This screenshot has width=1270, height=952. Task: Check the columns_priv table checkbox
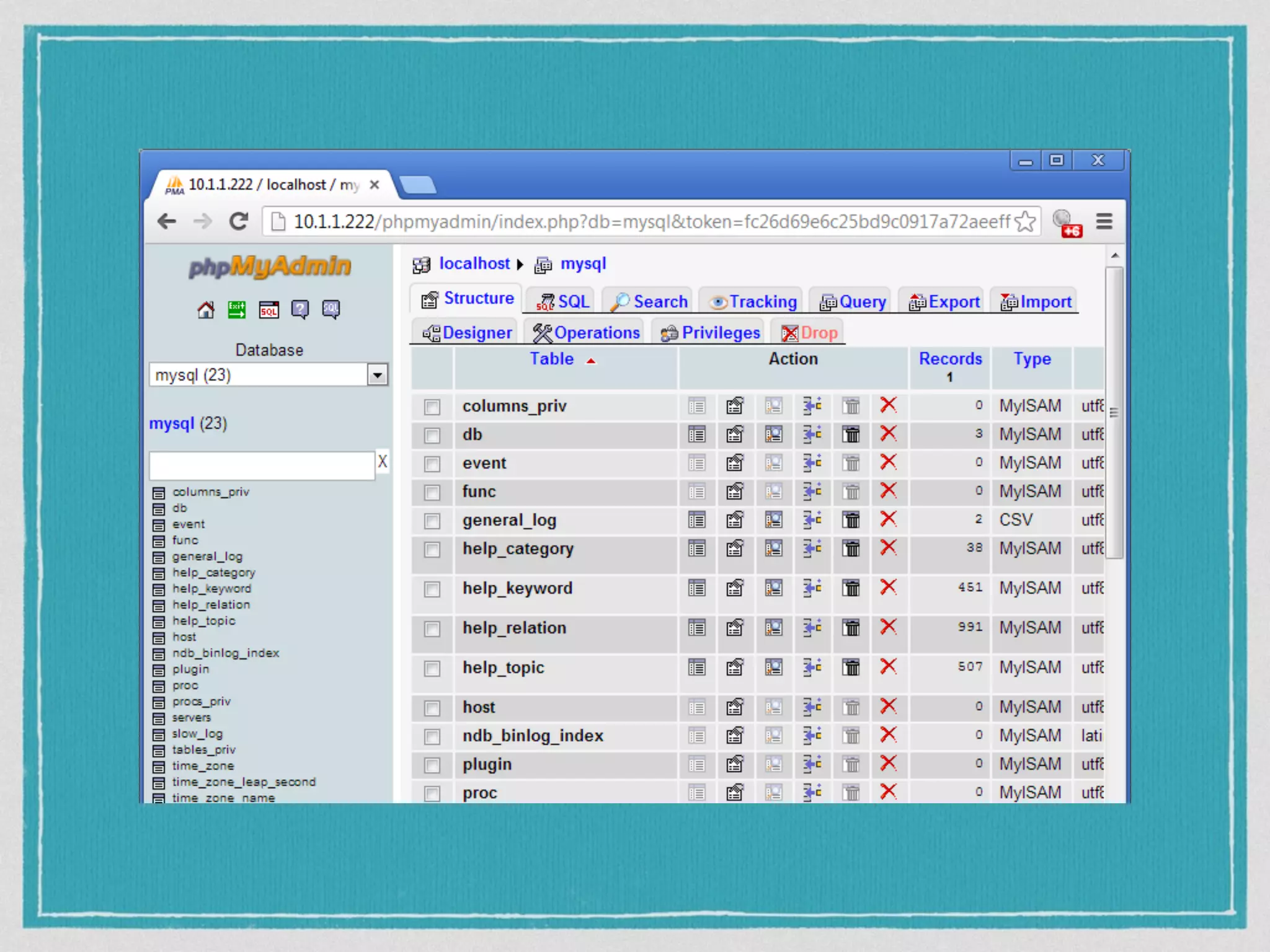[x=432, y=407]
